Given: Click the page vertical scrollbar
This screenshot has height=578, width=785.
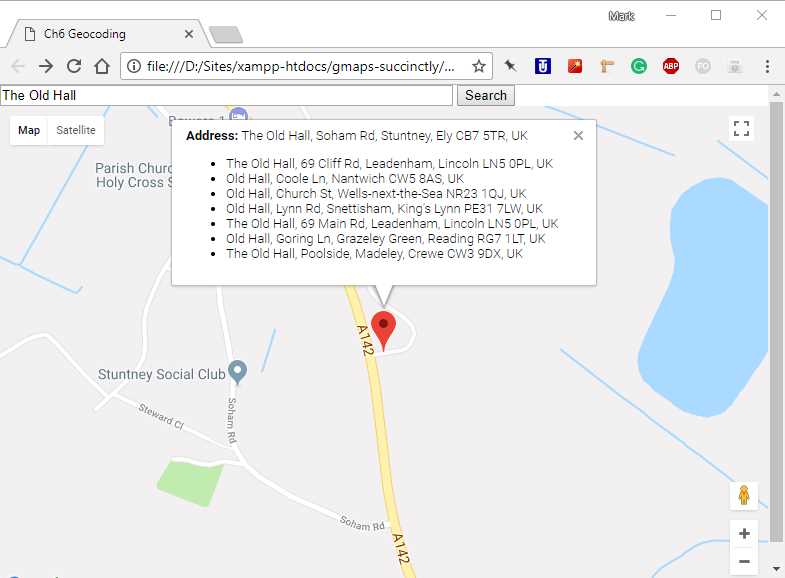Looking at the screenshot, I should tap(776, 322).
